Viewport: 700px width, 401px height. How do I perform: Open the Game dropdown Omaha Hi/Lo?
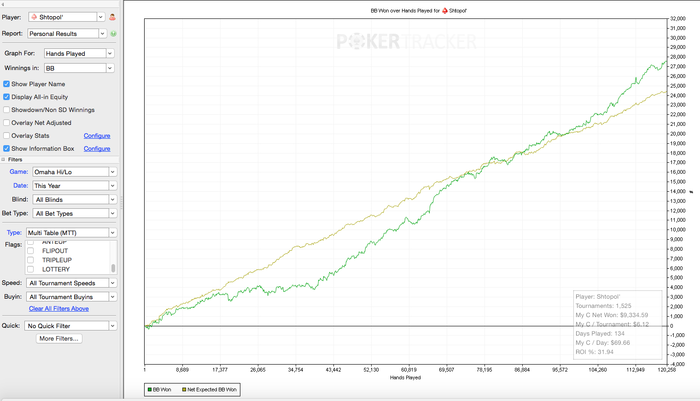(x=75, y=172)
